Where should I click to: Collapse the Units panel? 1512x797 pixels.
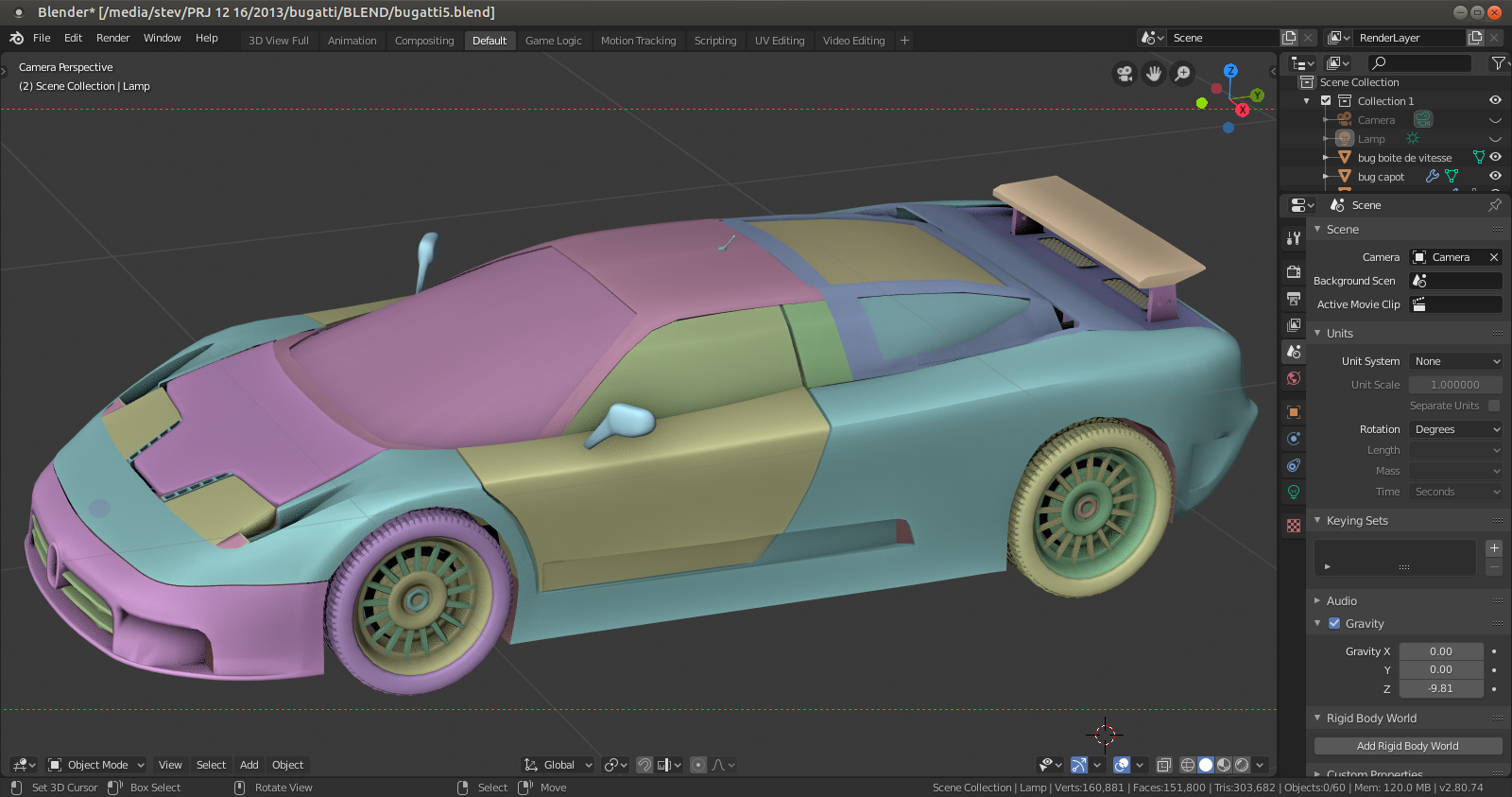tap(1317, 333)
